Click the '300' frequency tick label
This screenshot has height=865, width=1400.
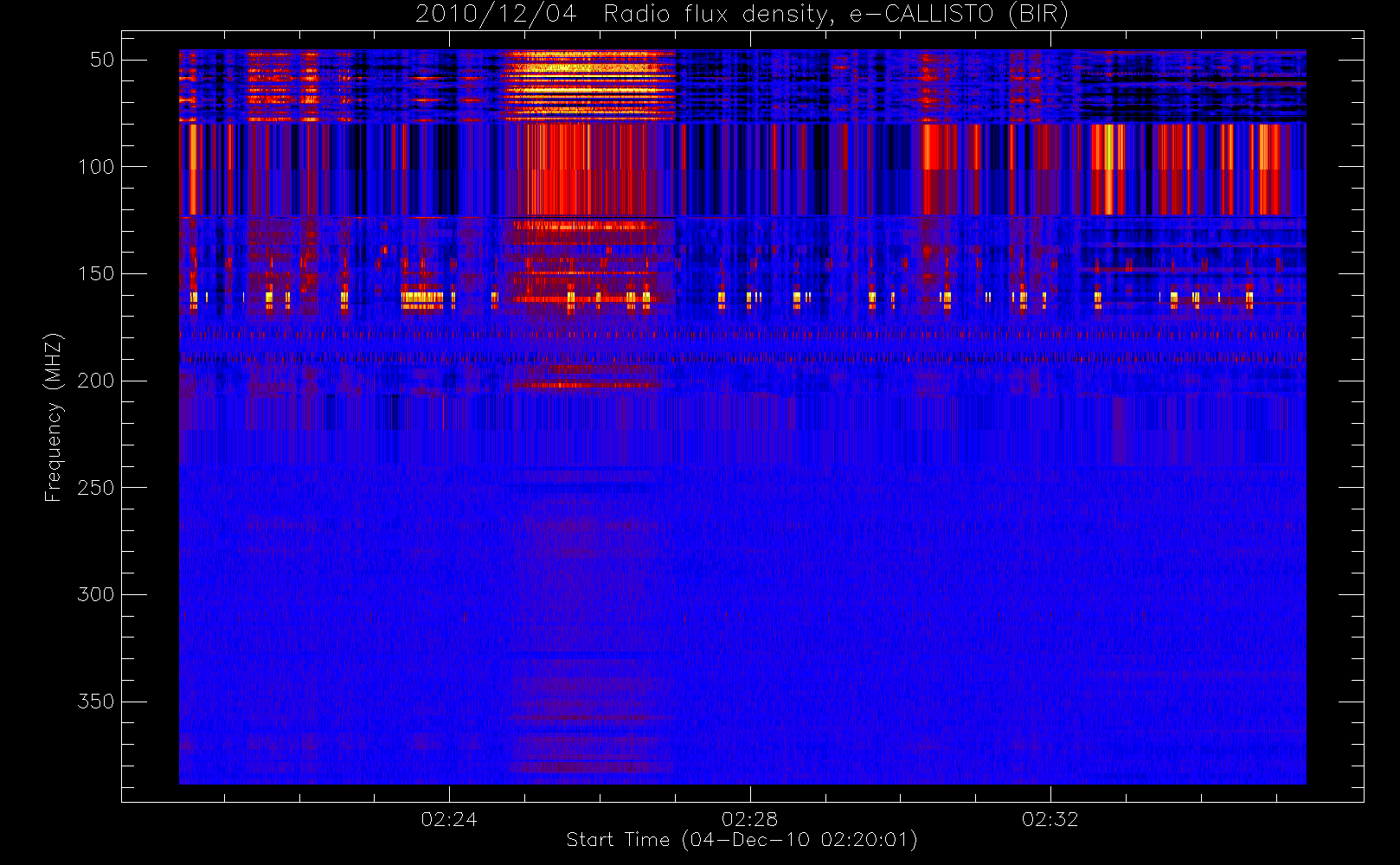[x=96, y=595]
